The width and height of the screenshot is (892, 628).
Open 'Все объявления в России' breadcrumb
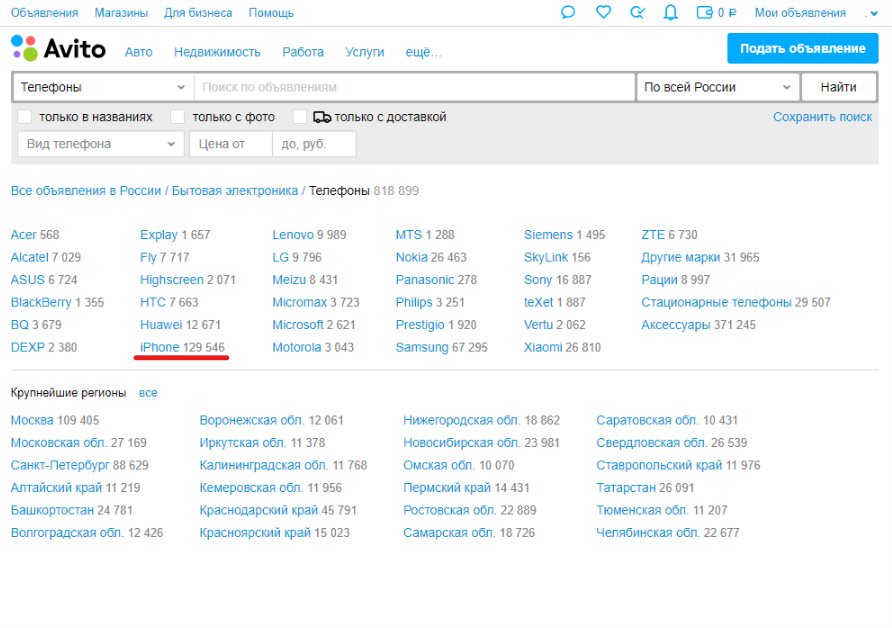coord(86,191)
